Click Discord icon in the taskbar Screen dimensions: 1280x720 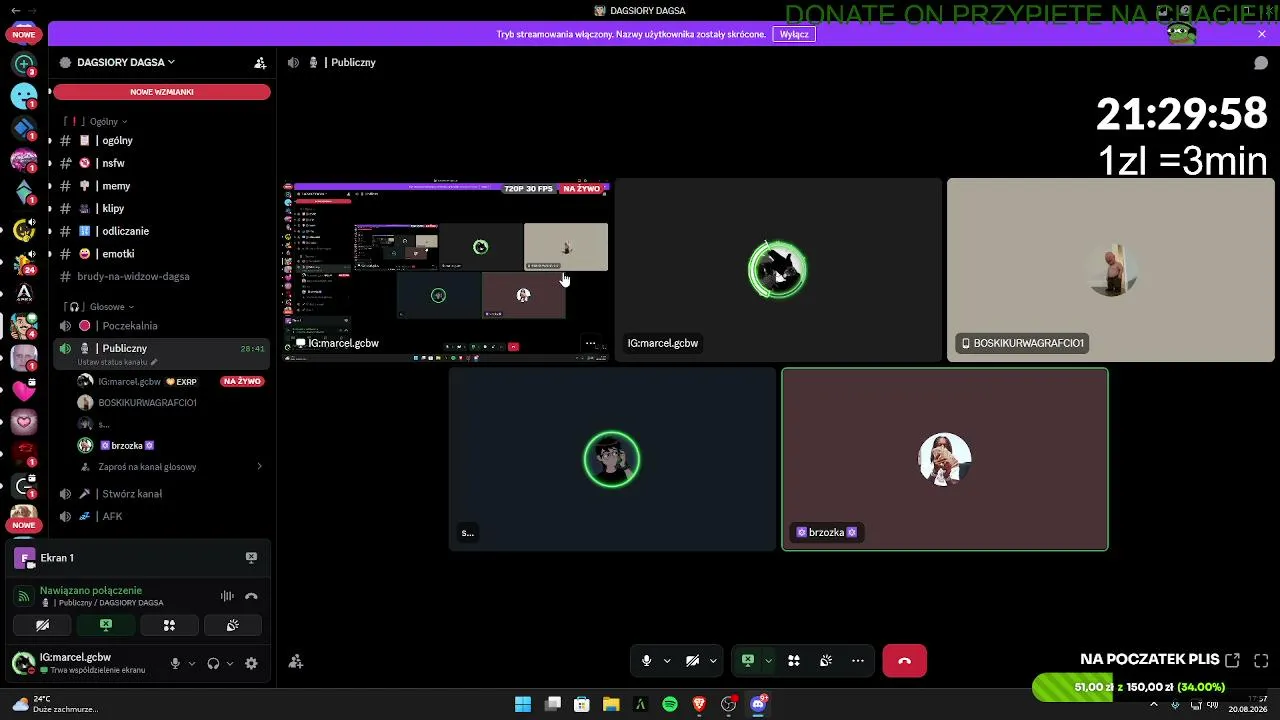tap(758, 704)
